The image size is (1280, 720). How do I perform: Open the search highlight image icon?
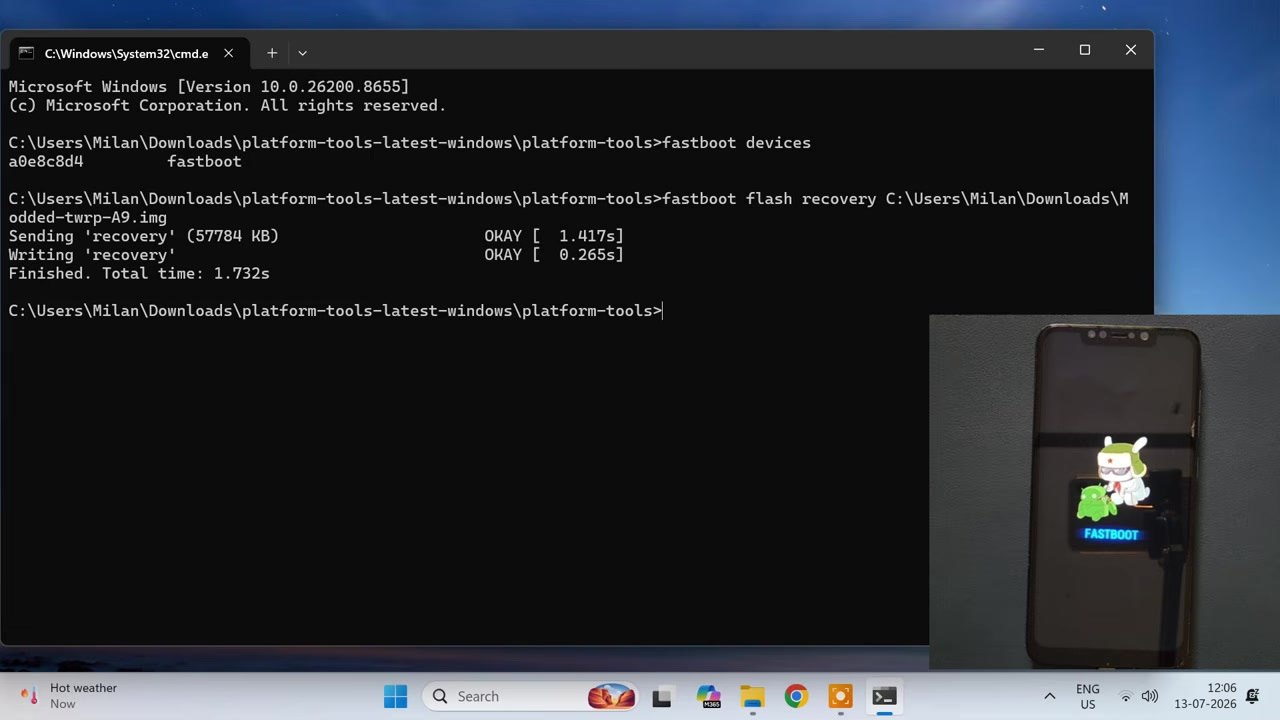[x=611, y=696]
